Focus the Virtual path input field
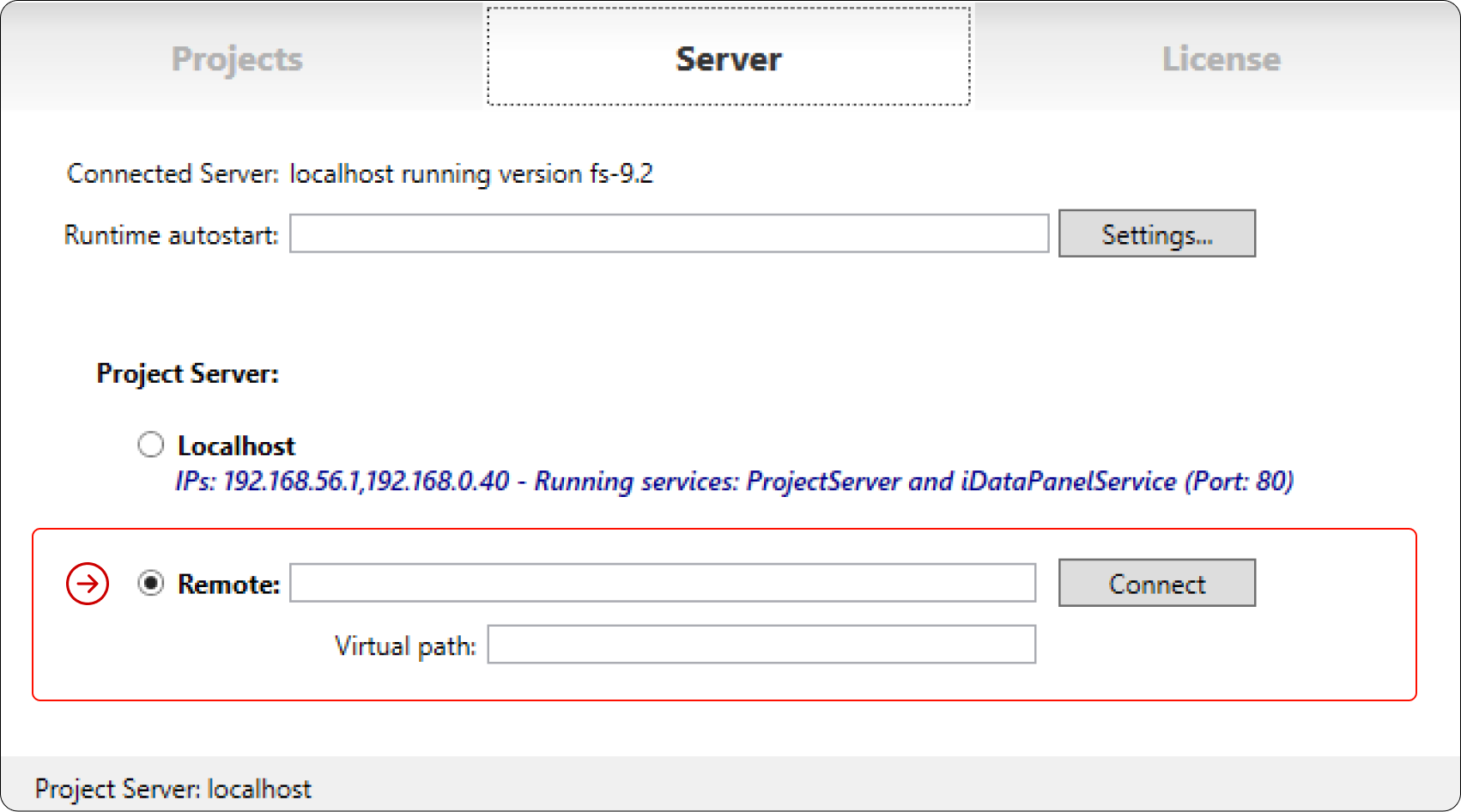1461x812 pixels. coord(761,645)
